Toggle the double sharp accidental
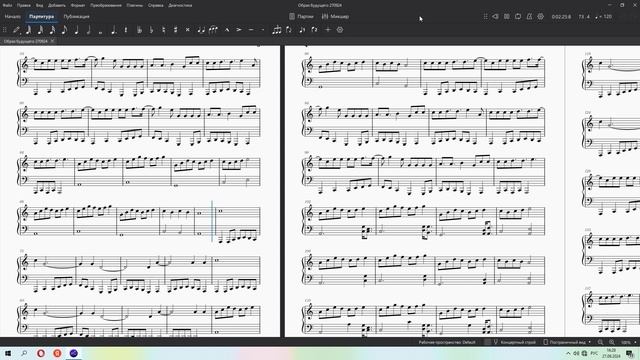 coord(187,29)
